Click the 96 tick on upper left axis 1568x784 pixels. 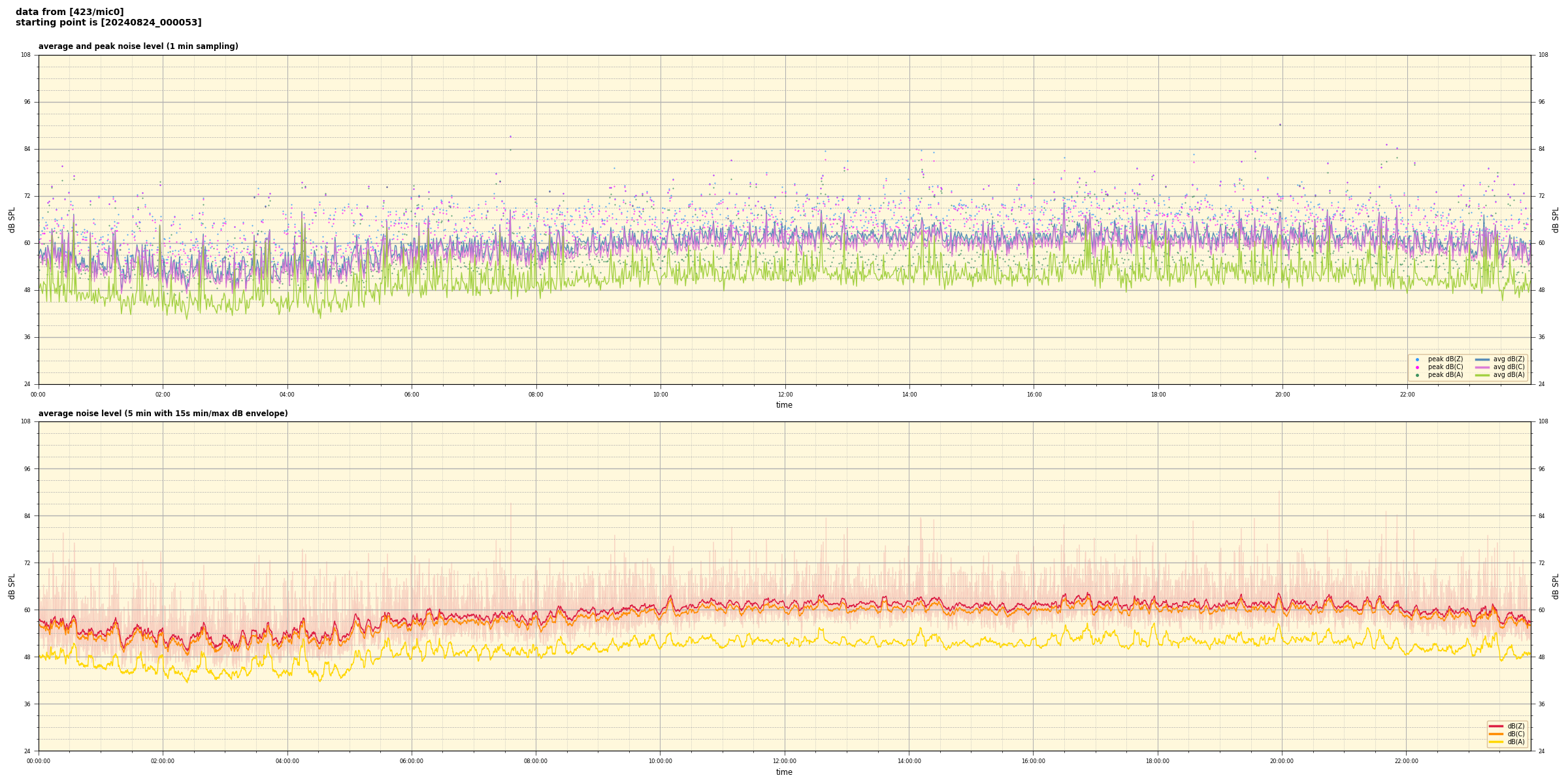pyautogui.click(x=27, y=102)
